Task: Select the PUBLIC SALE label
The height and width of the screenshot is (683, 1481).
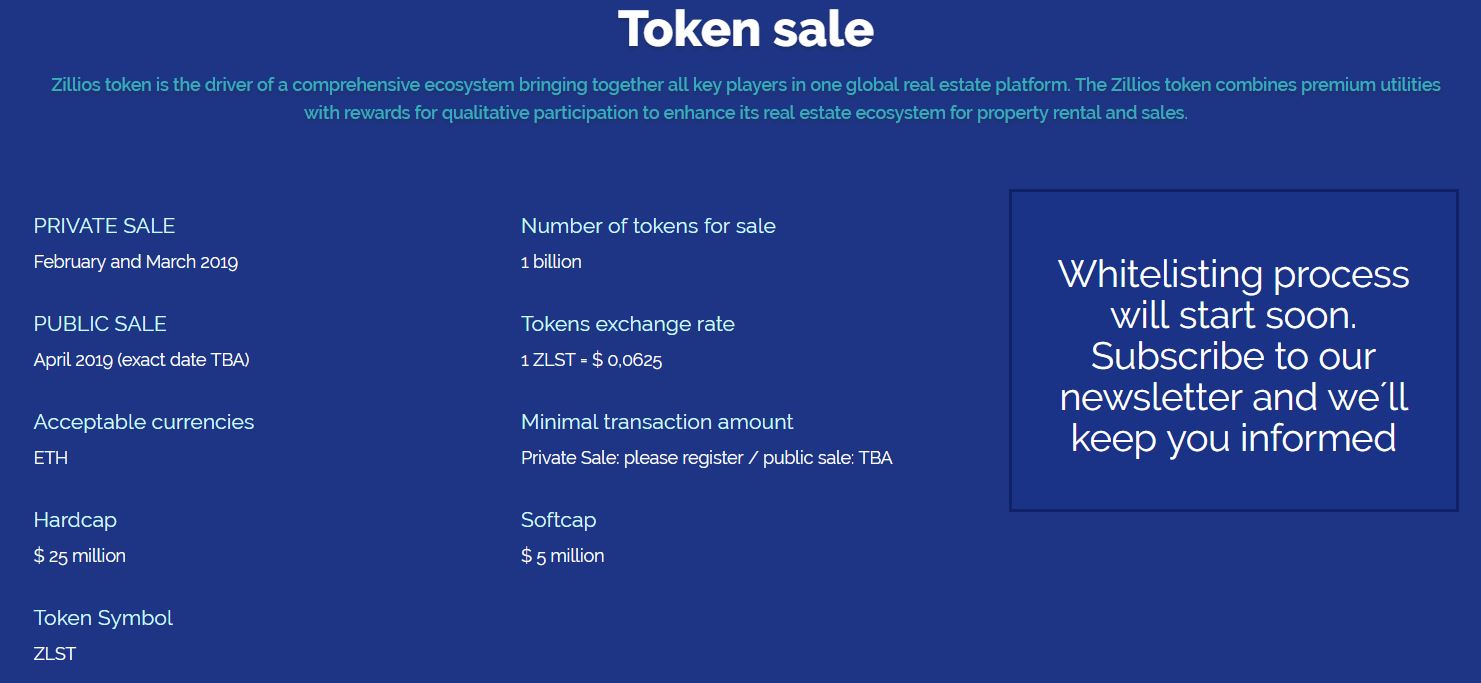Action: pos(100,324)
